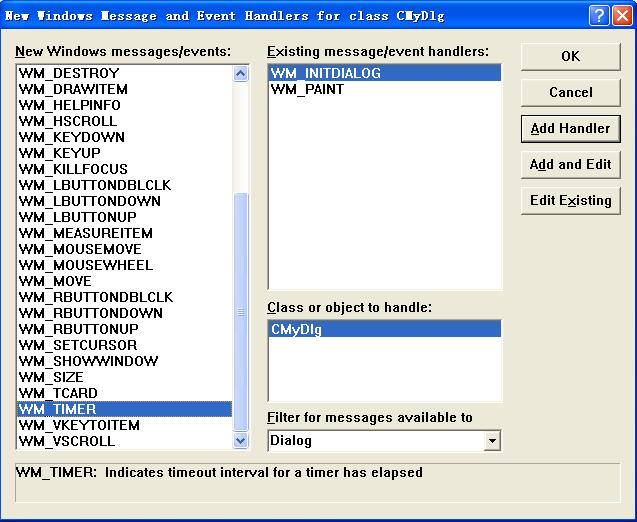Viewport: 637px width, 522px height.
Task: Select WM_LBUTTONDOWN message
Action: (x=125, y=201)
